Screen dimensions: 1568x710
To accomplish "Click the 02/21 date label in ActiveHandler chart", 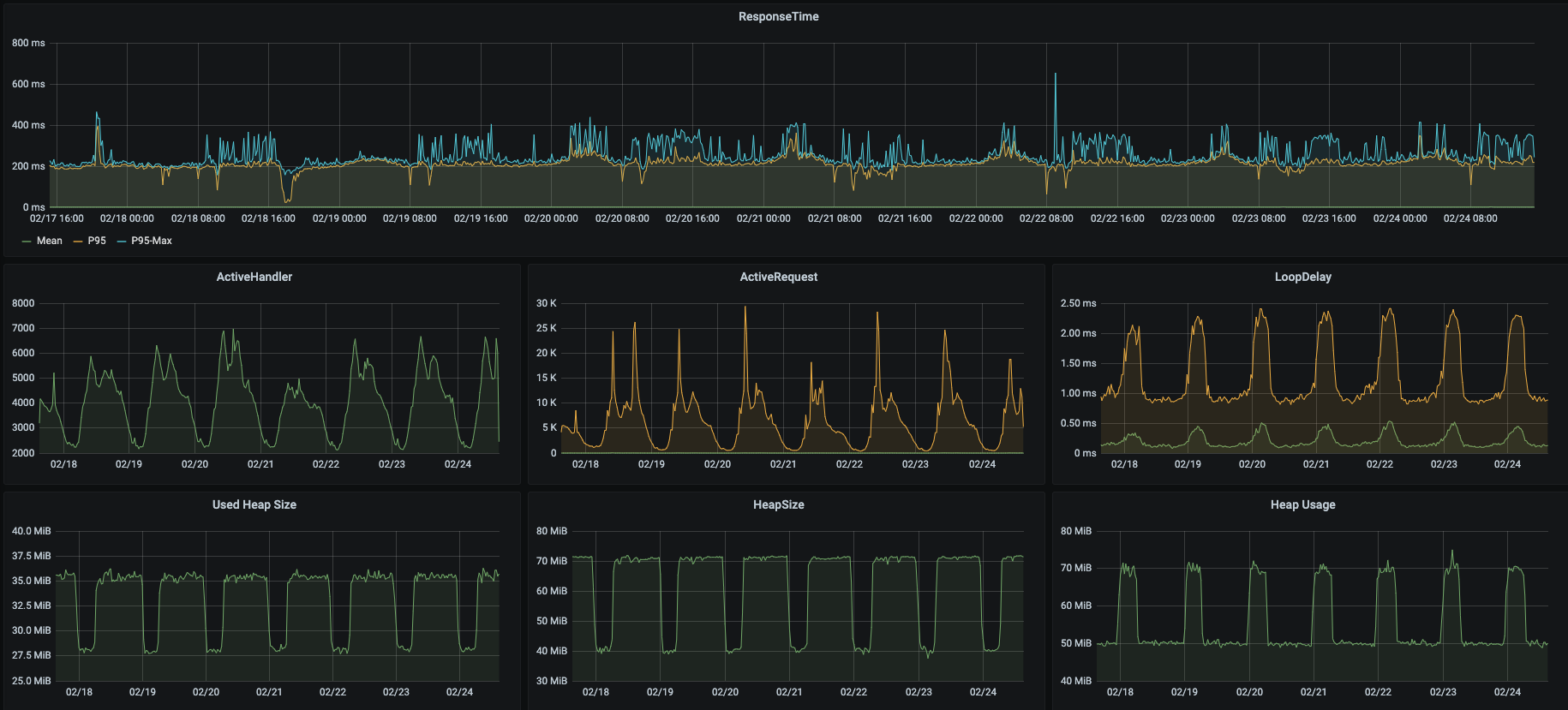I will point(260,464).
